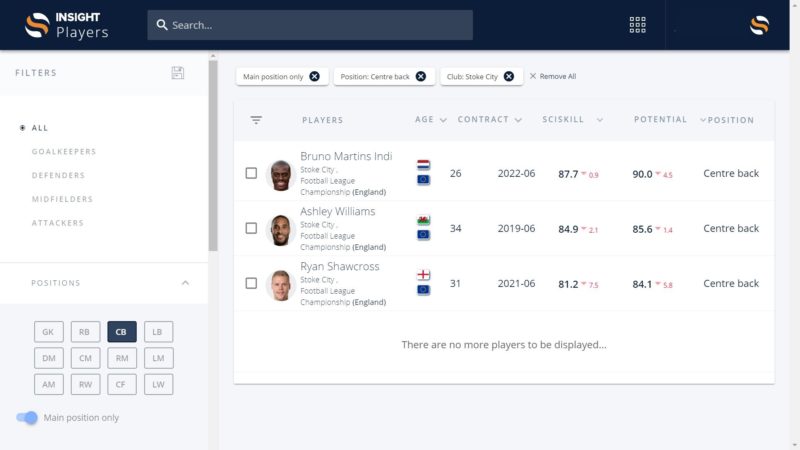Toggle CM position filter
The image size is (800, 450).
(85, 358)
